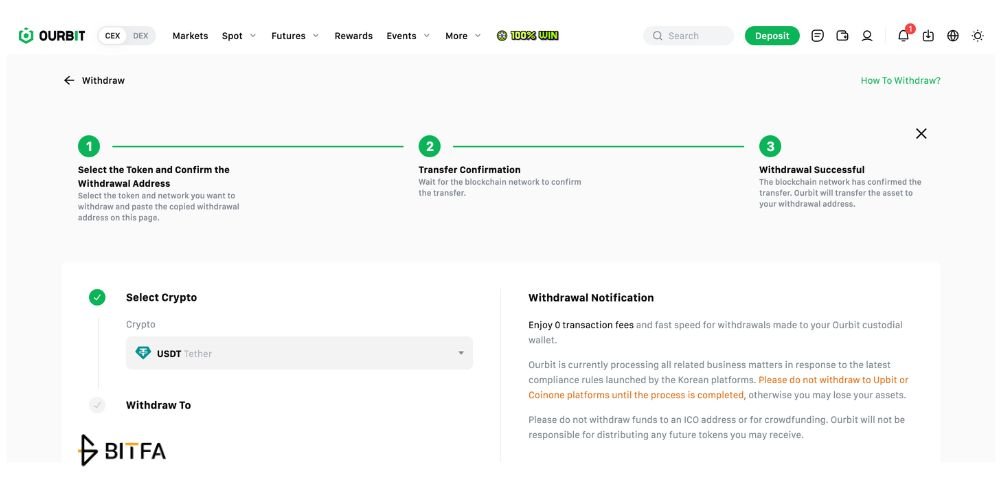This screenshot has height=500, width=1000.
Task: Click the Ourbit logo
Action: pos(52,36)
